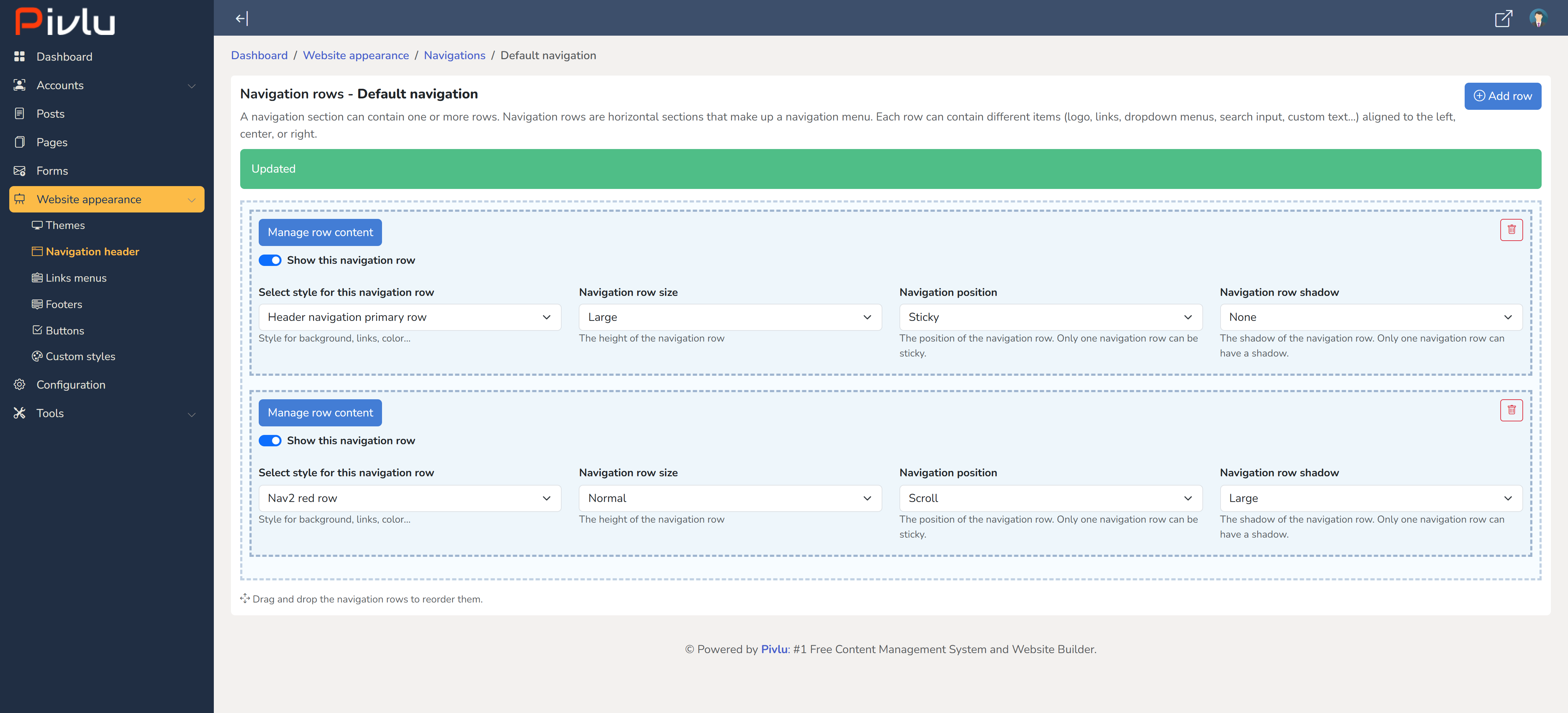Viewport: 1568px width, 713px height.
Task: Click the Add row button
Action: (1503, 96)
